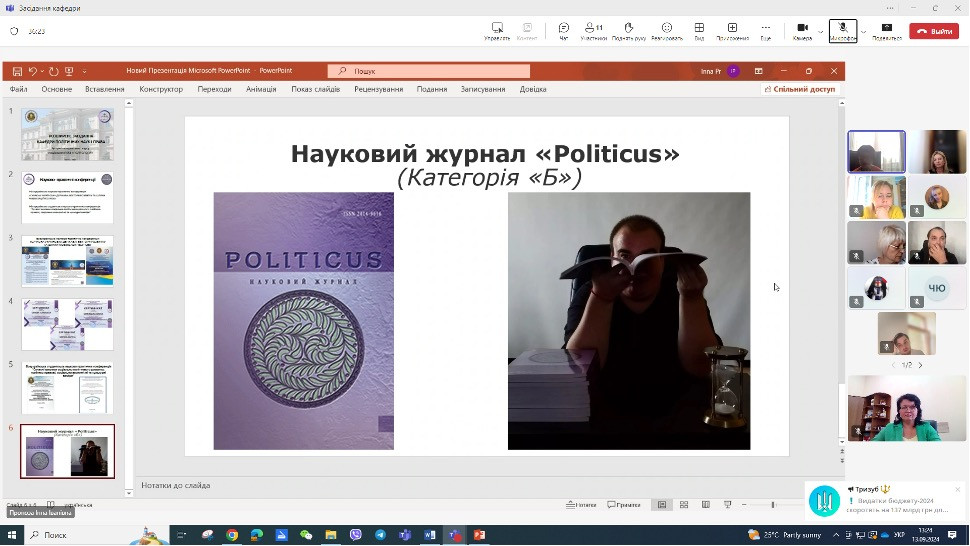Open more meeting actions (three dots)

[x=765, y=30]
